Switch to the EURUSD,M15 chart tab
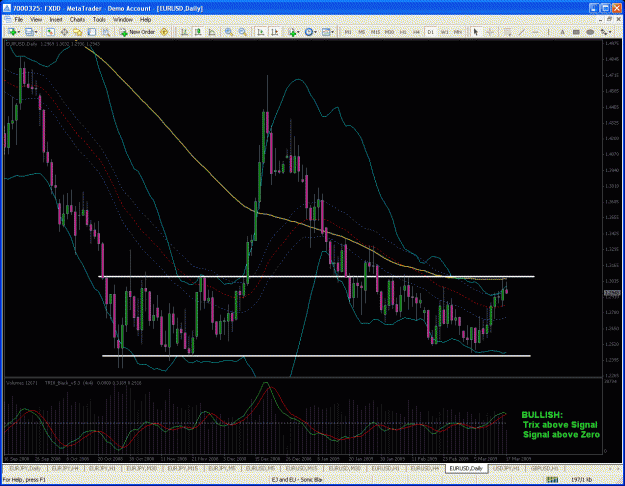This screenshot has height=486, width=625. [x=301, y=468]
